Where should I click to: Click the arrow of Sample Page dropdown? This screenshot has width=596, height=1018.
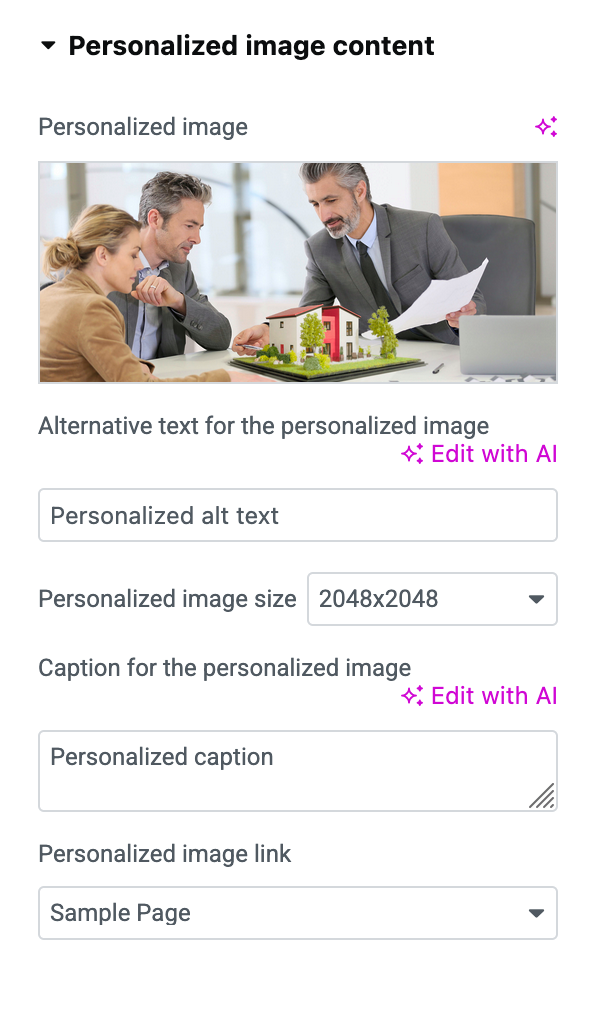(536, 913)
